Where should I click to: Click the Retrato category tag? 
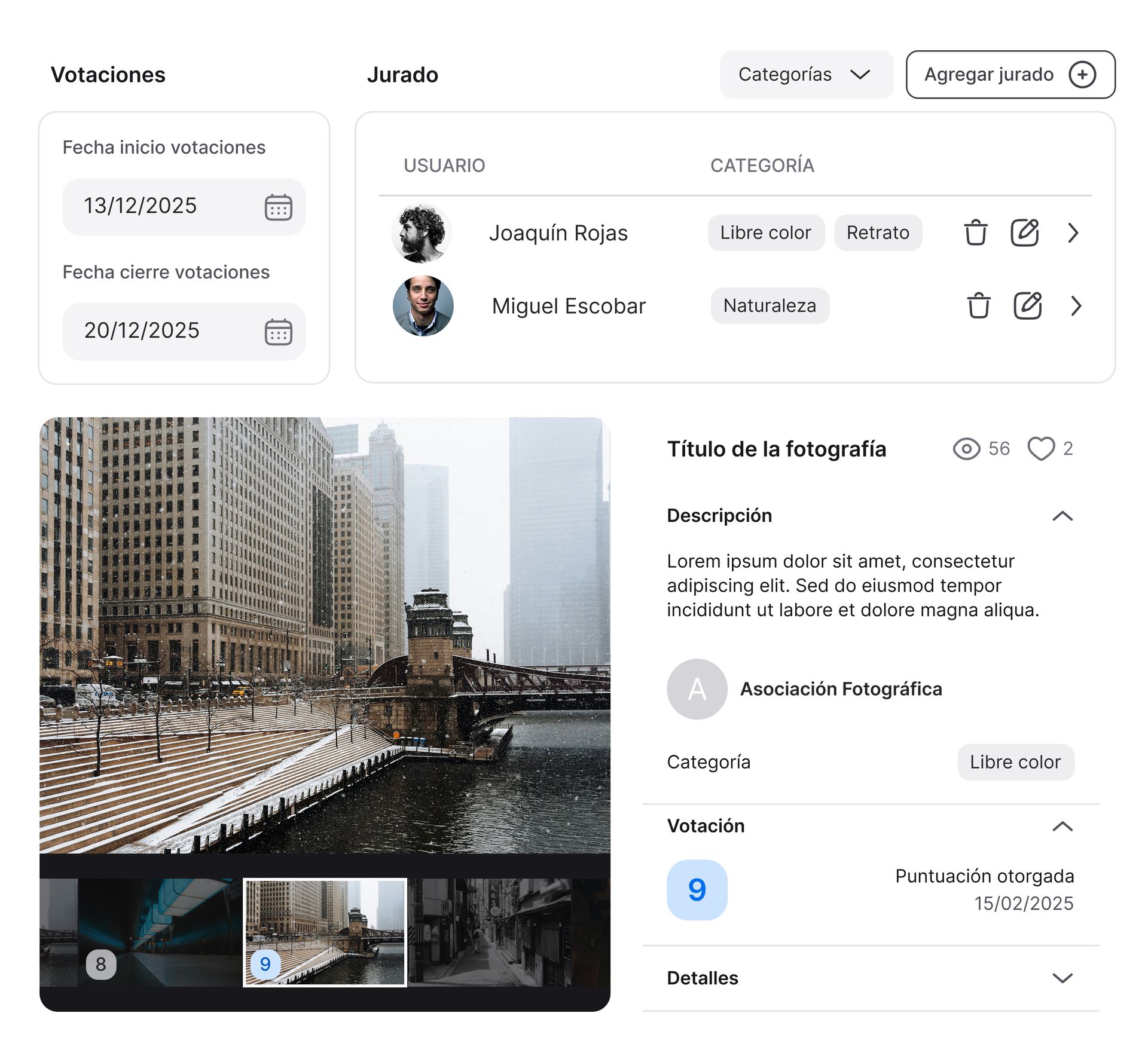pyautogui.click(x=877, y=232)
